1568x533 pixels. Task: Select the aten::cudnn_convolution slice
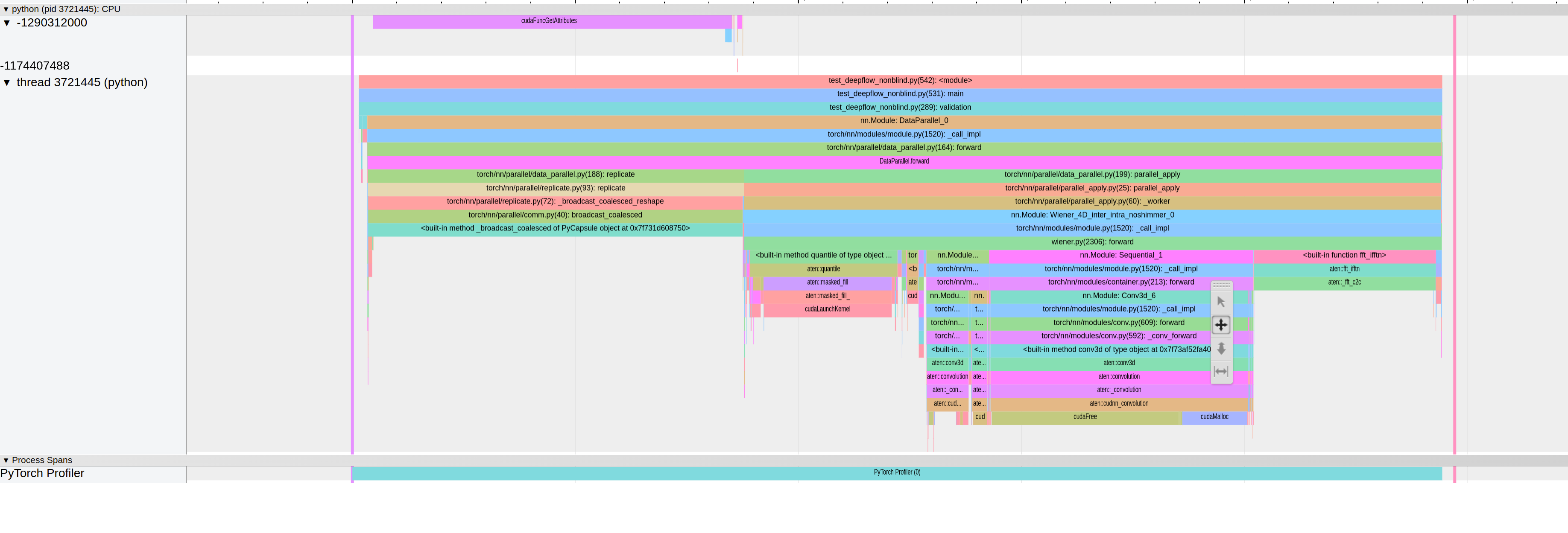pos(1118,404)
